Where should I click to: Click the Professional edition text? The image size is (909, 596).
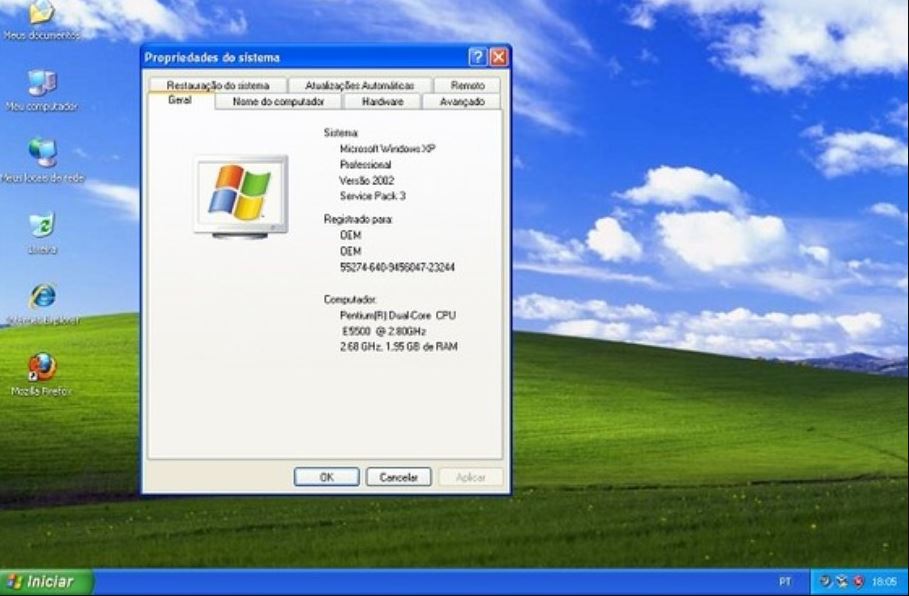coord(365,165)
